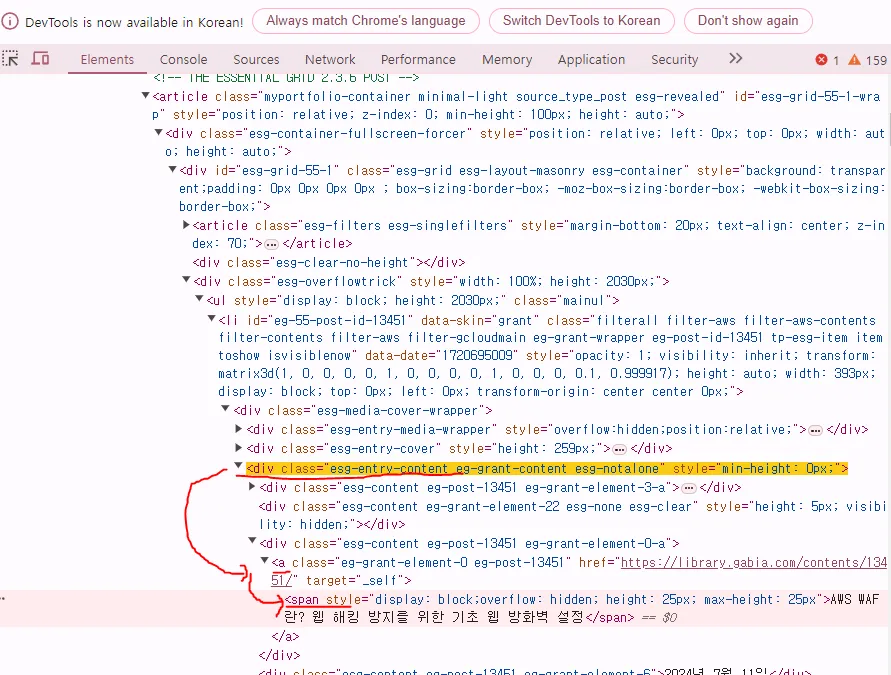This screenshot has width=891, height=675.
Task: Open the Memory tab
Action: (507, 60)
